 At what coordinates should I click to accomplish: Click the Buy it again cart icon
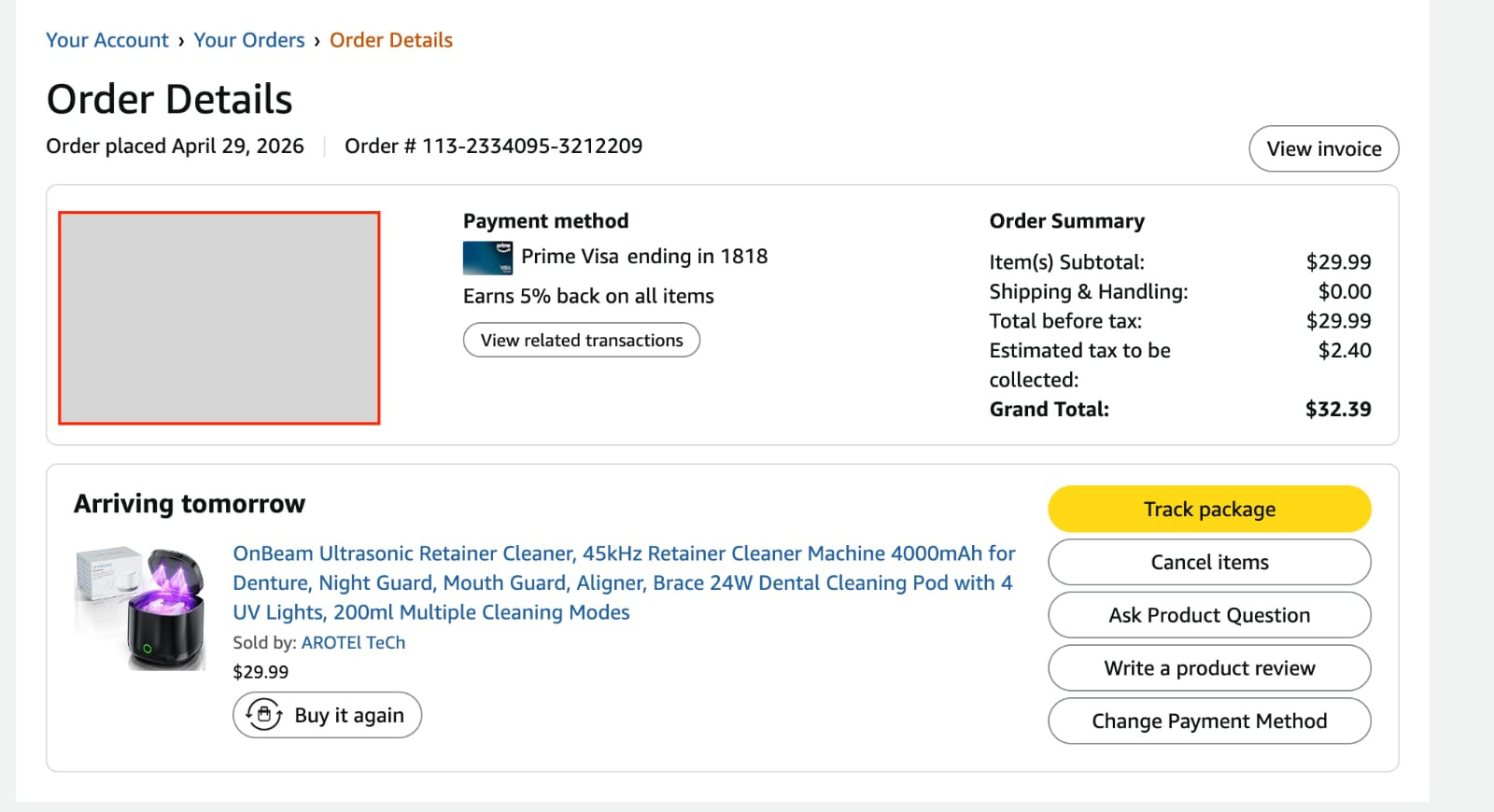click(x=264, y=715)
